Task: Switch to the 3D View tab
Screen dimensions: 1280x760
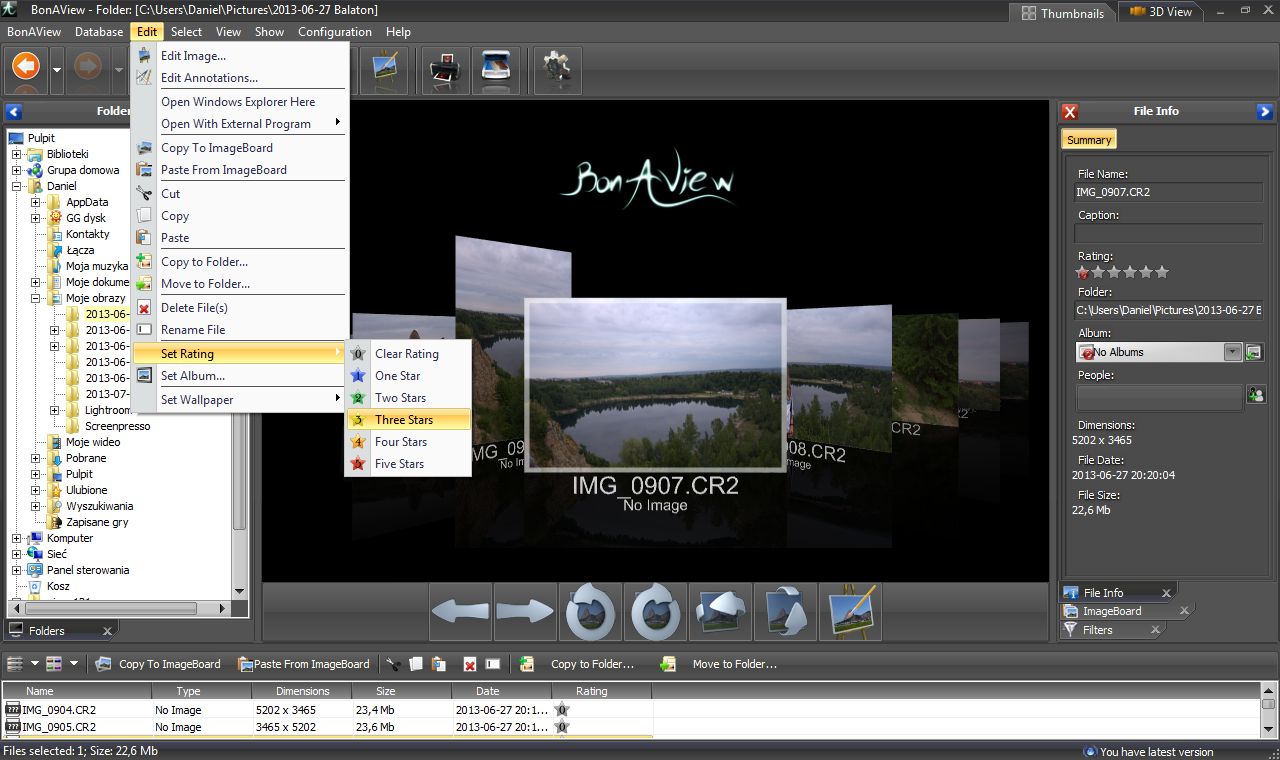Action: 1160,12
